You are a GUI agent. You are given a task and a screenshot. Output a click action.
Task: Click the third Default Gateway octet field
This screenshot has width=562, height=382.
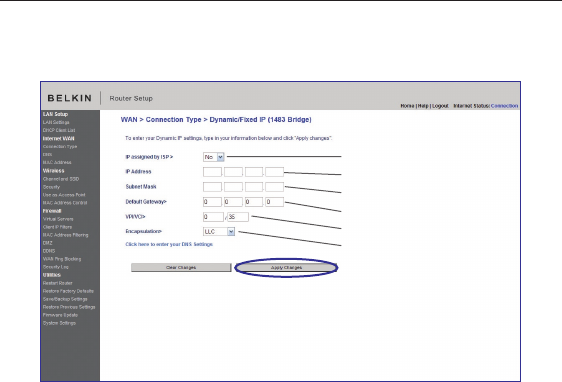click(254, 202)
